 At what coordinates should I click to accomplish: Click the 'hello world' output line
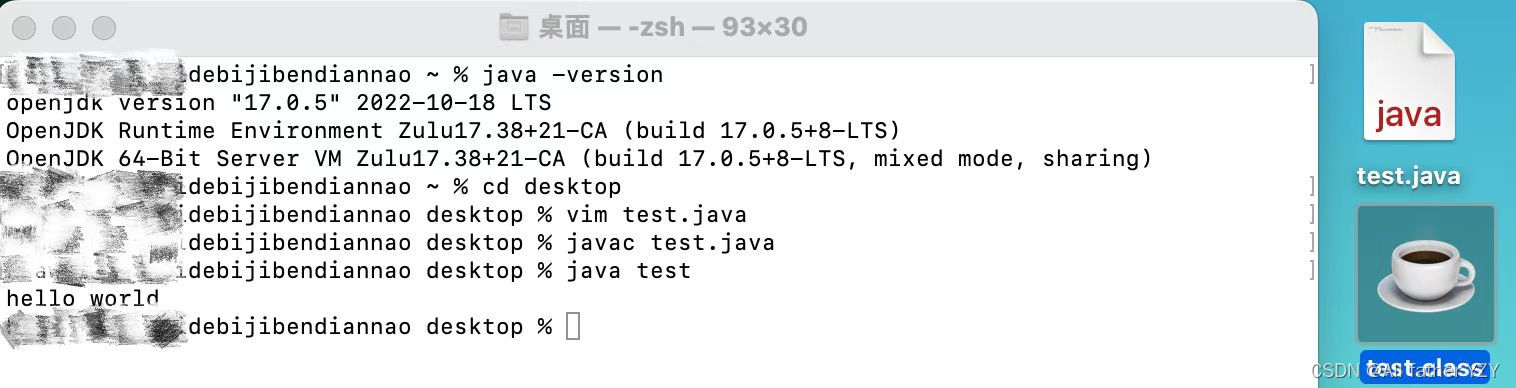pyautogui.click(x=83, y=298)
